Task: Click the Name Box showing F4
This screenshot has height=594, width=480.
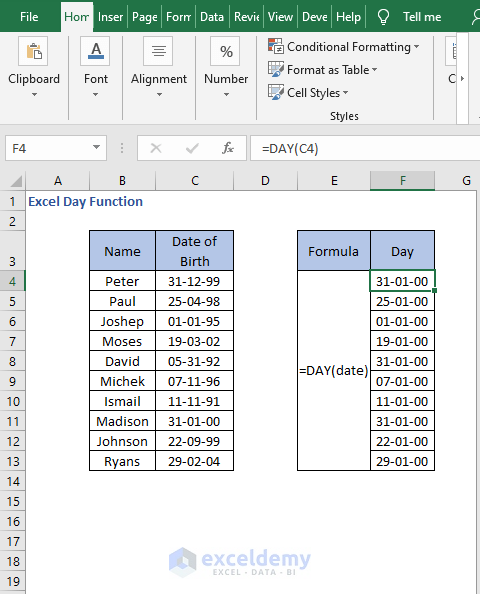Action: [56, 148]
